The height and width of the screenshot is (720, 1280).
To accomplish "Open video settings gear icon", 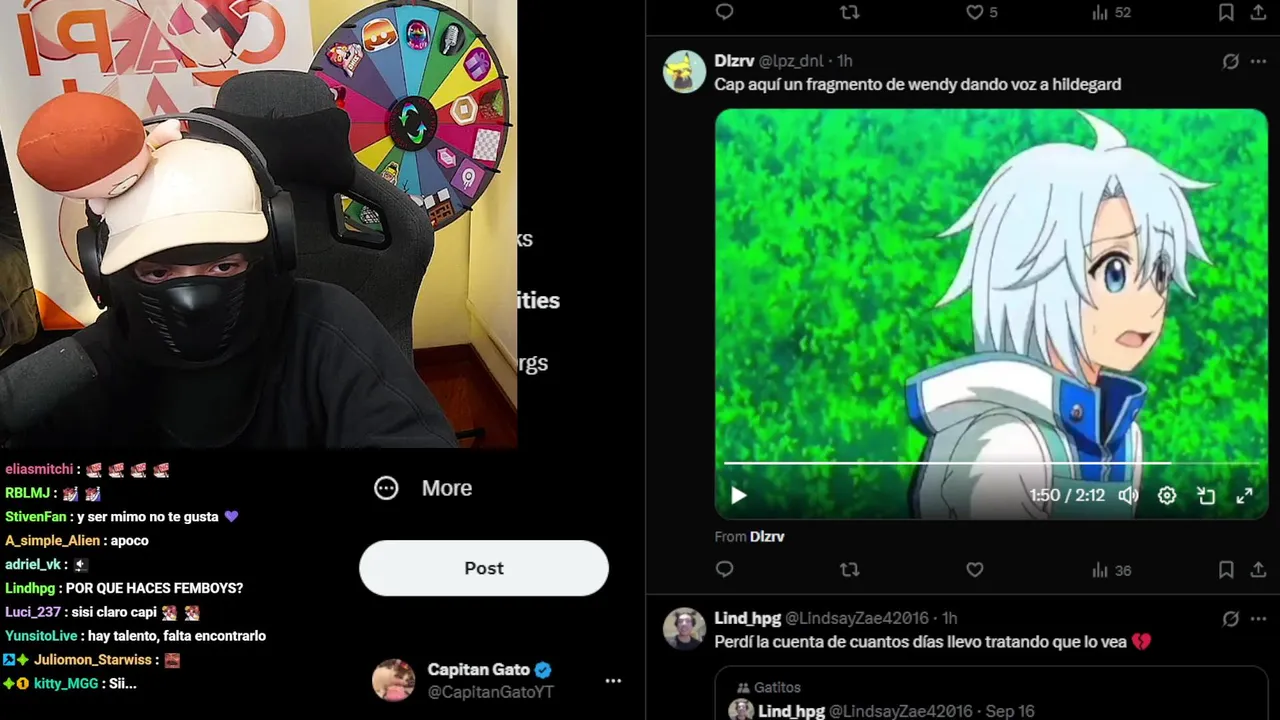I will [x=1167, y=495].
